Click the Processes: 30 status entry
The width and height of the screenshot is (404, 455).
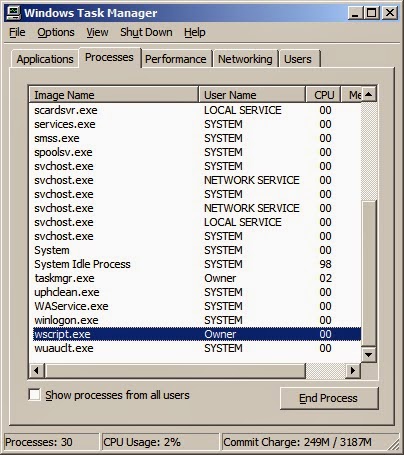pyautogui.click(x=52, y=442)
